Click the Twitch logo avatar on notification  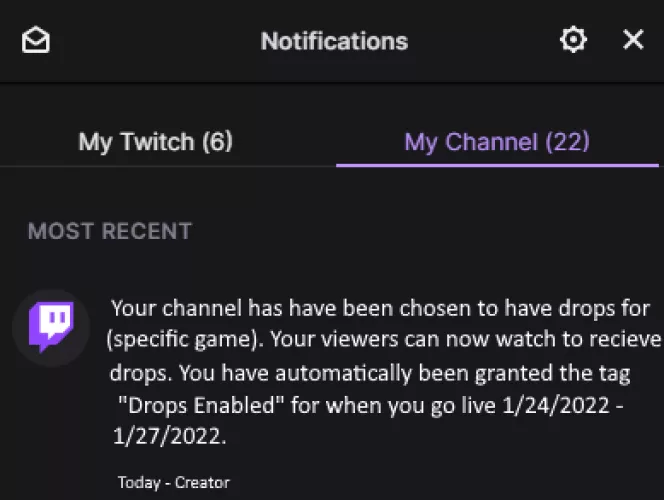[x=50, y=327]
